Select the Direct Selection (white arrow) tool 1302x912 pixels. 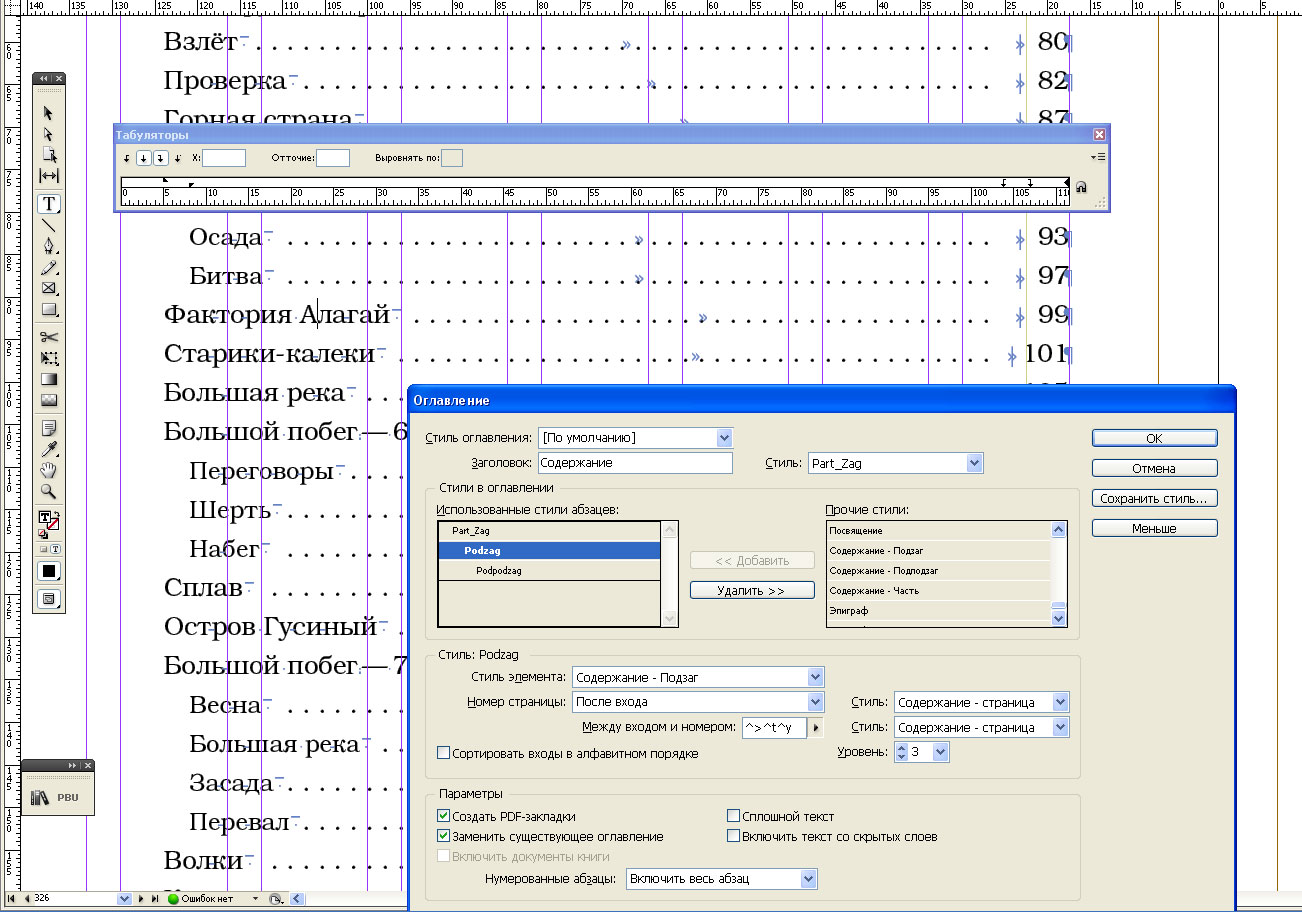pyautogui.click(x=48, y=134)
